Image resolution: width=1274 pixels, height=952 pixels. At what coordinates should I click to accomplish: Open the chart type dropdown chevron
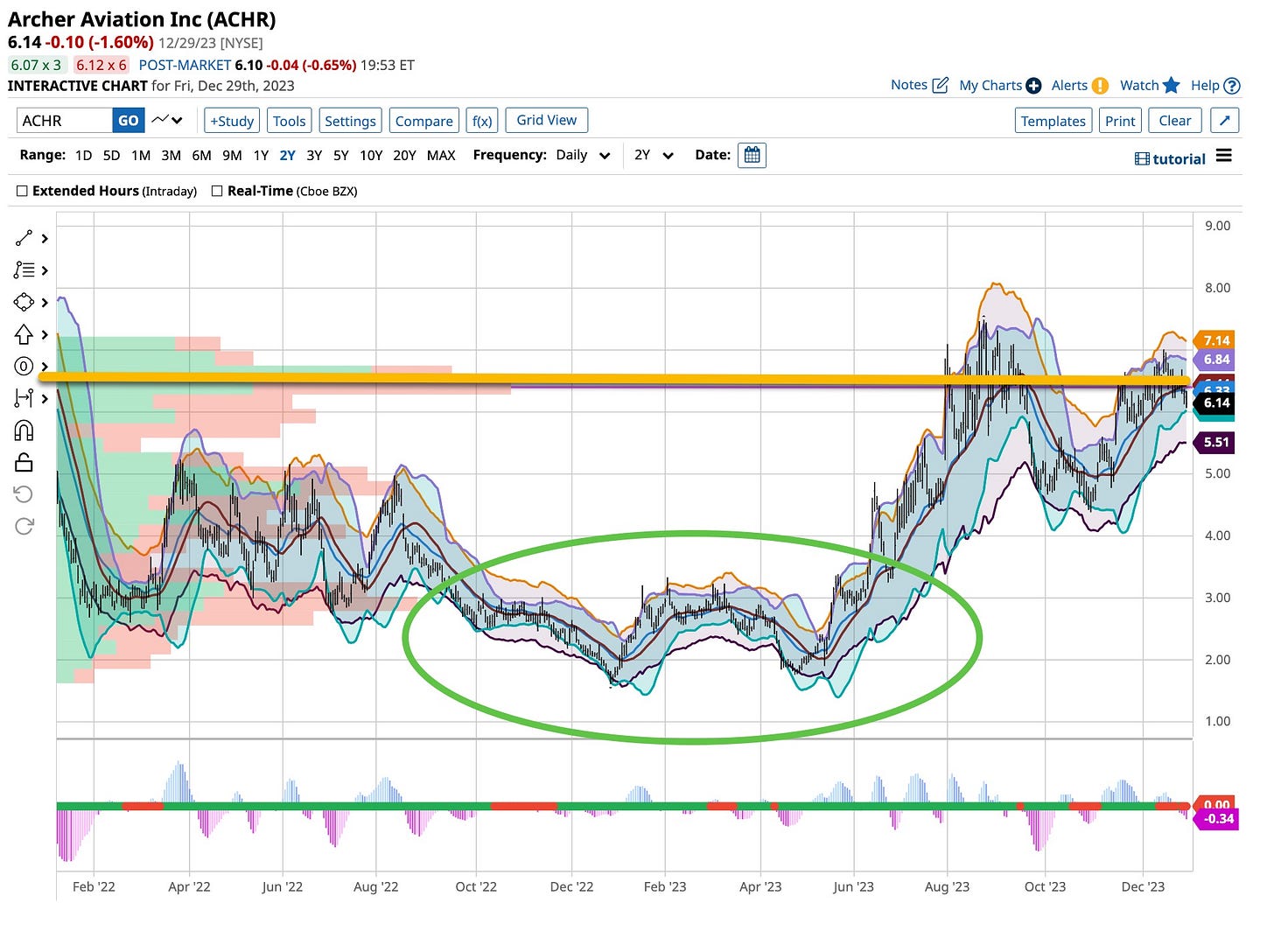[x=178, y=121]
